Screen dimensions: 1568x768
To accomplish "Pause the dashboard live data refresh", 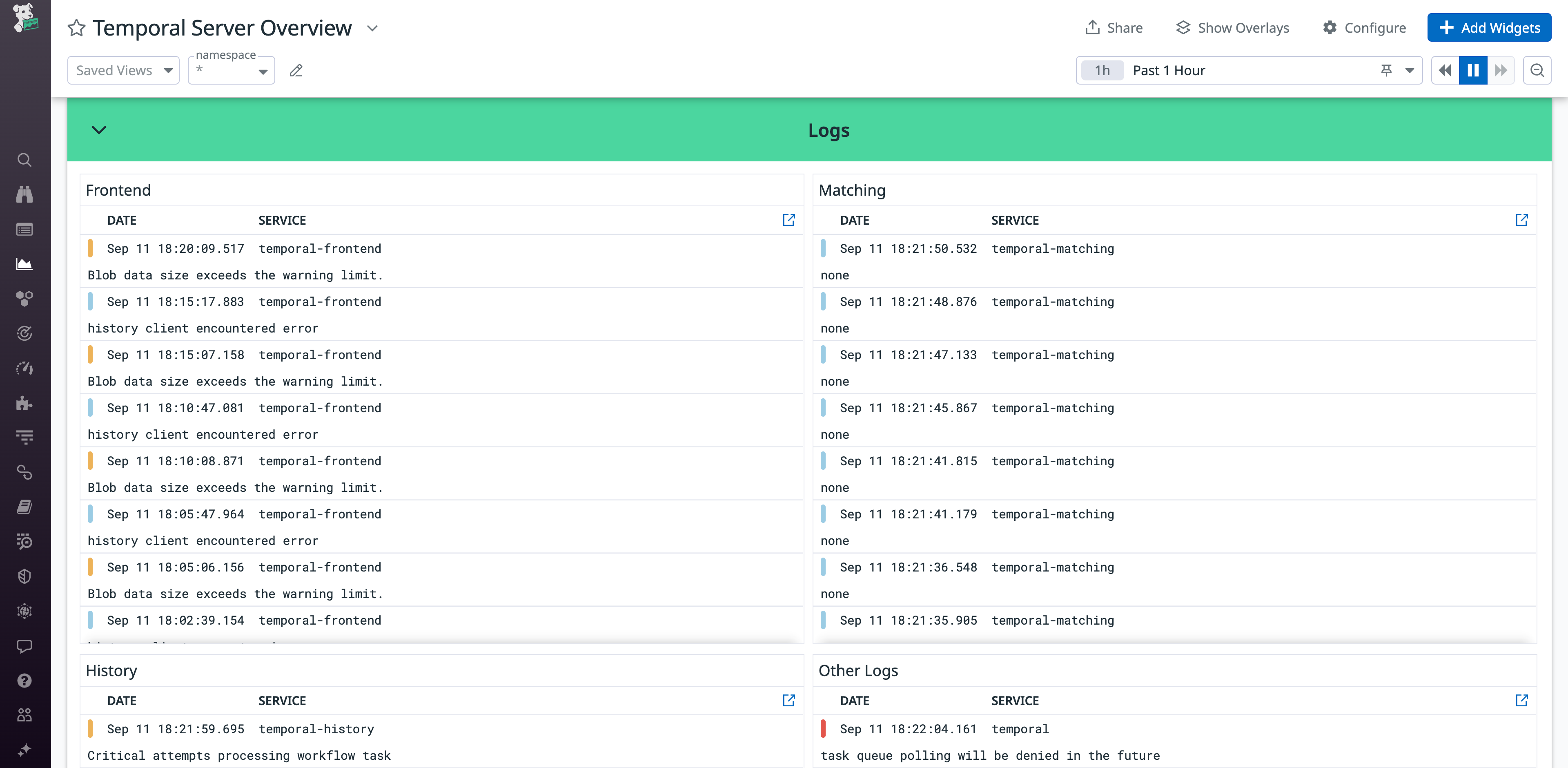I will pos(1472,70).
